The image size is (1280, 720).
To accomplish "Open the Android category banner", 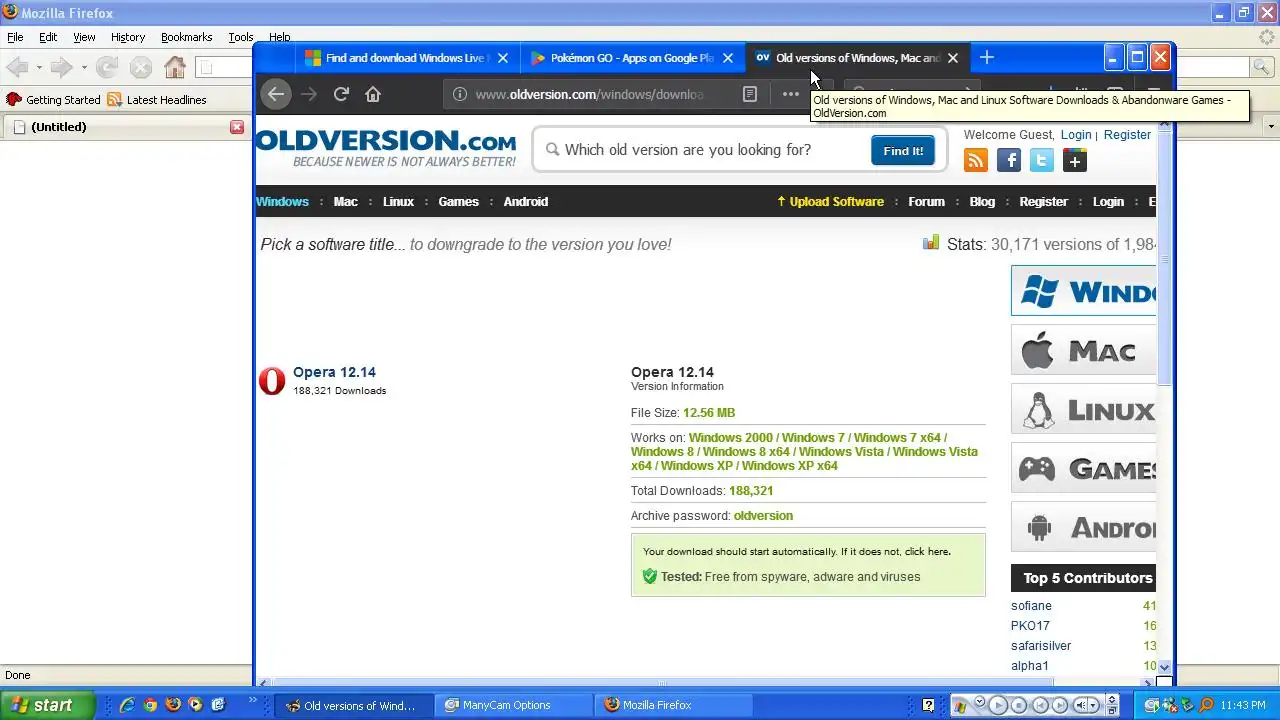I will [1083, 527].
